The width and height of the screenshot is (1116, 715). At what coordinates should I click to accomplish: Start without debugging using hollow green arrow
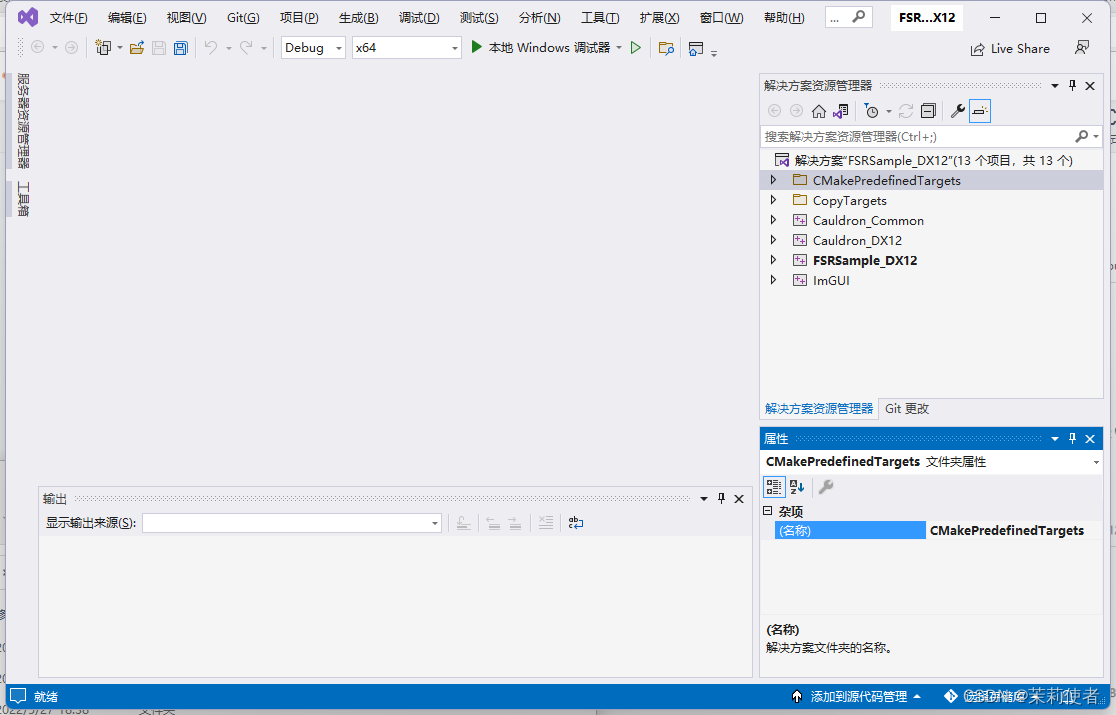pos(636,48)
